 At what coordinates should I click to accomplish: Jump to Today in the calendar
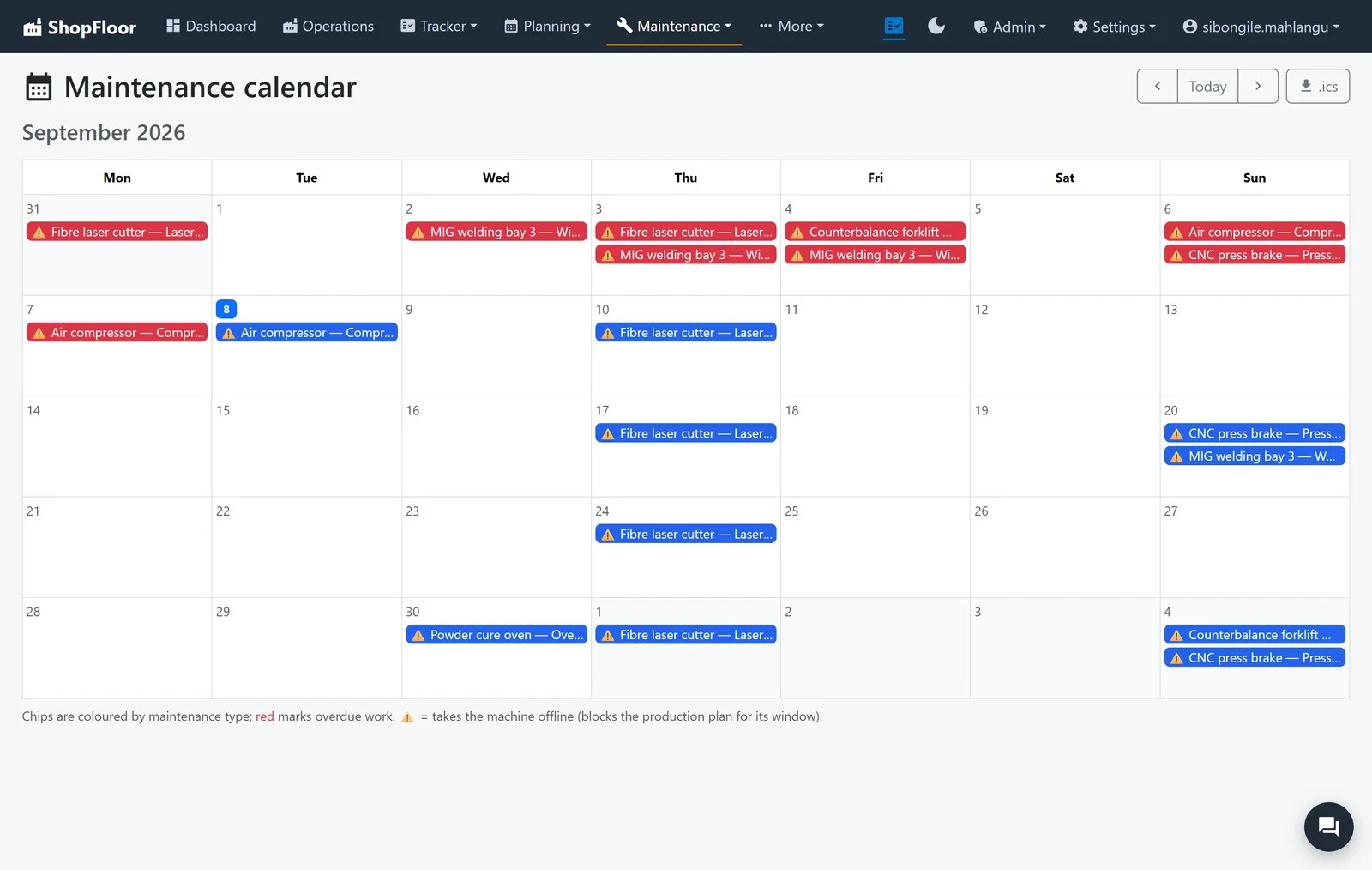pos(1207,87)
